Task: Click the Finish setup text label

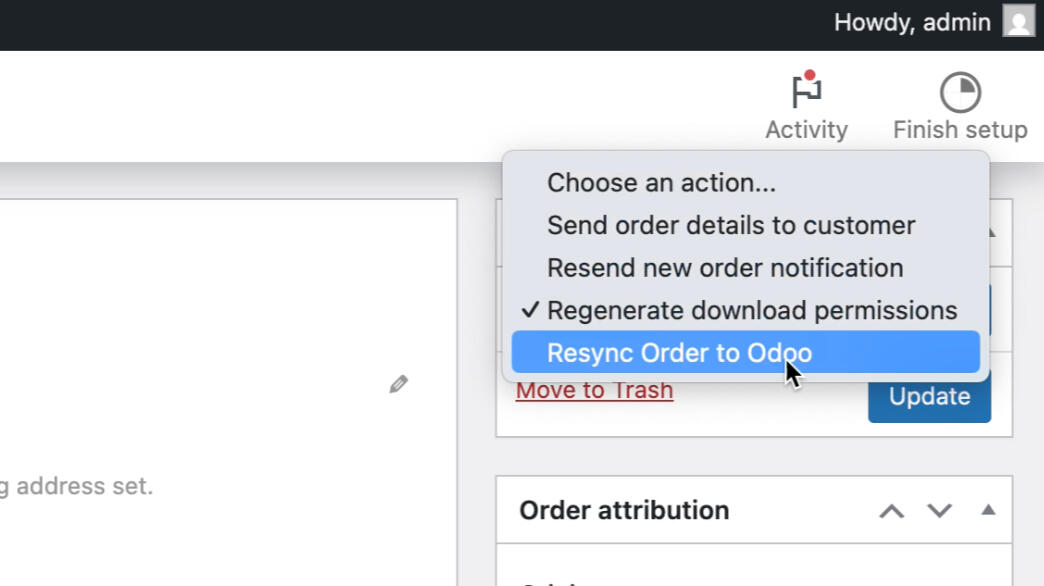Action: click(960, 130)
